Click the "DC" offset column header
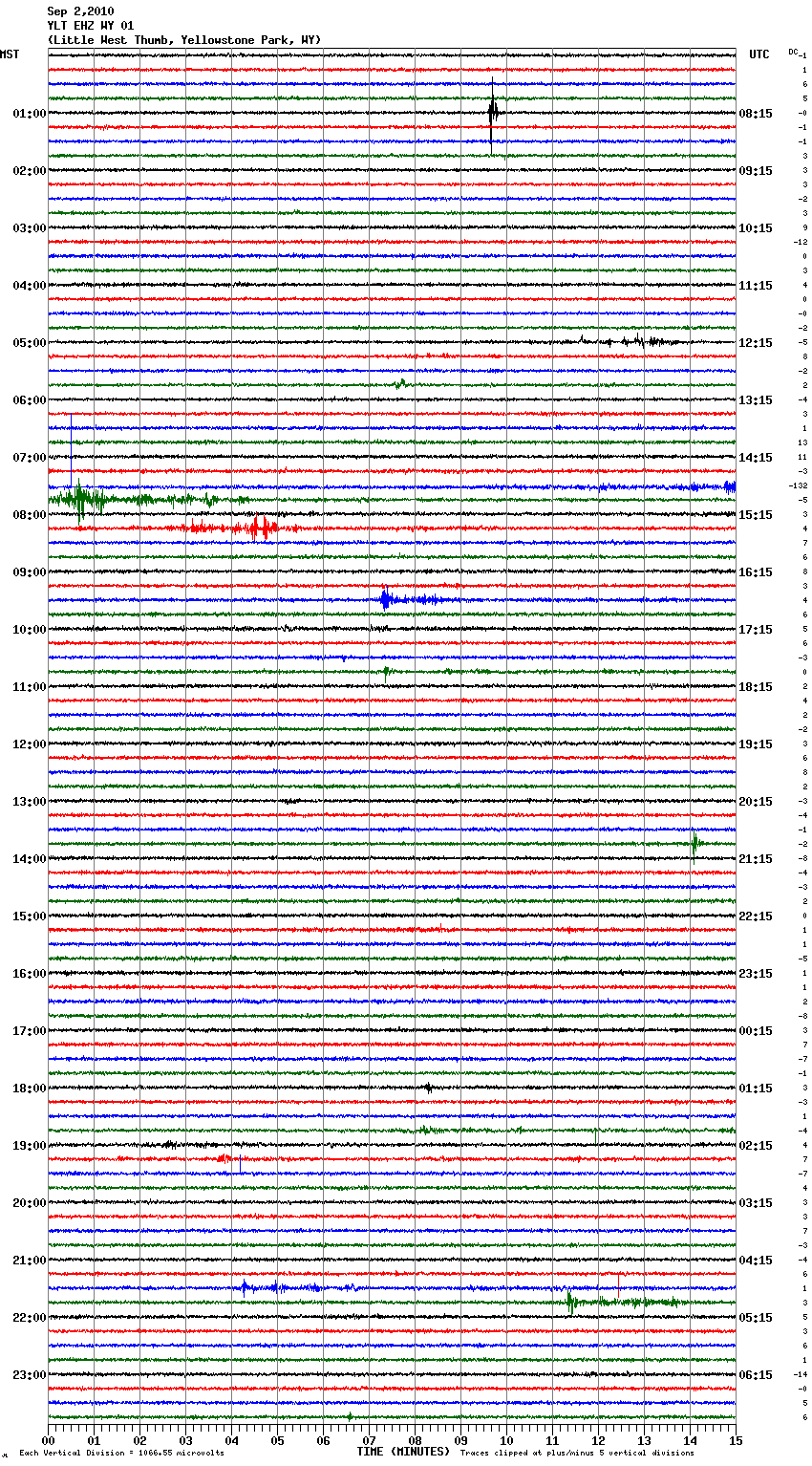Screen dimensions: 812x1466 point(793,52)
